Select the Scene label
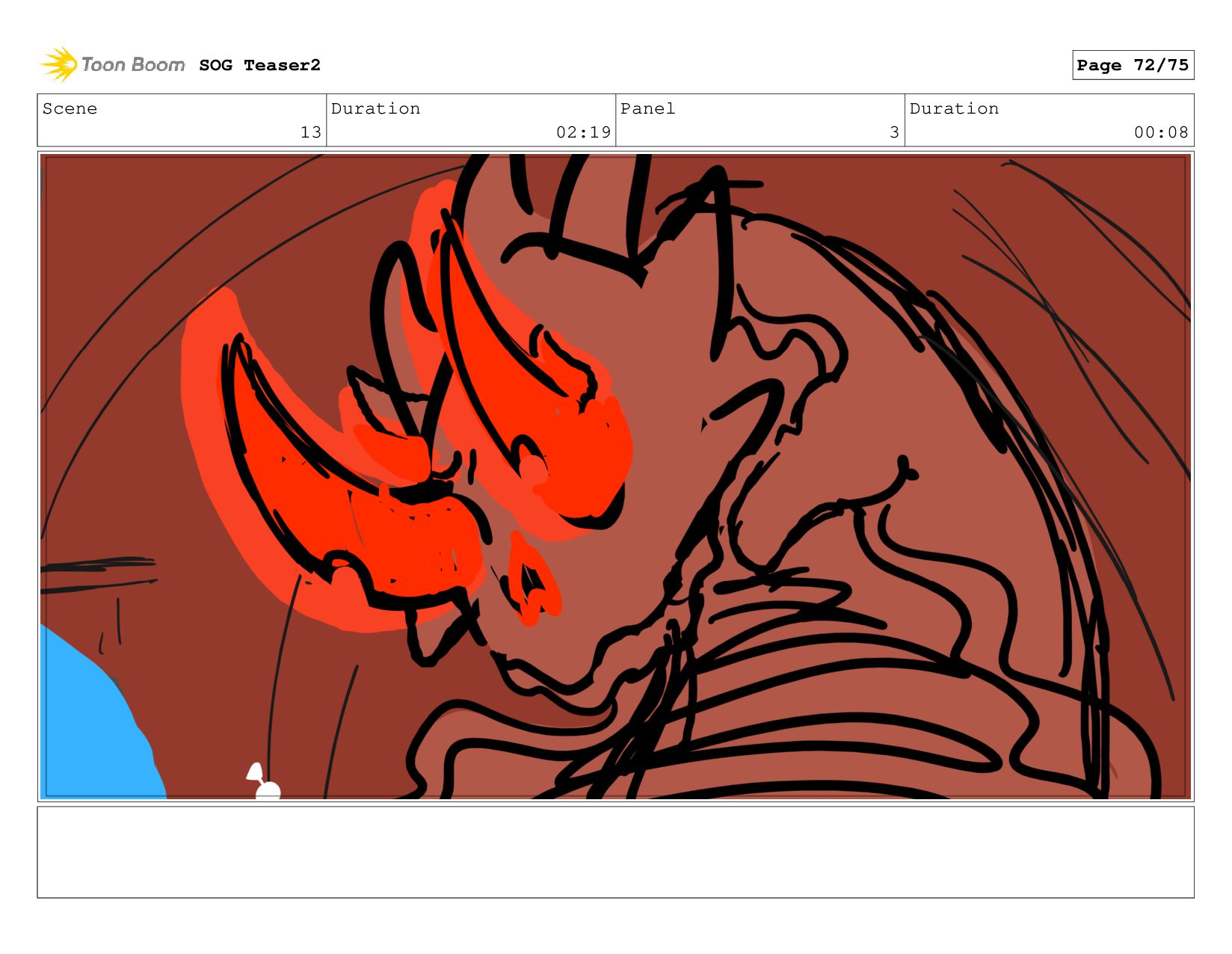This screenshot has height=954, width=1232. coord(70,108)
